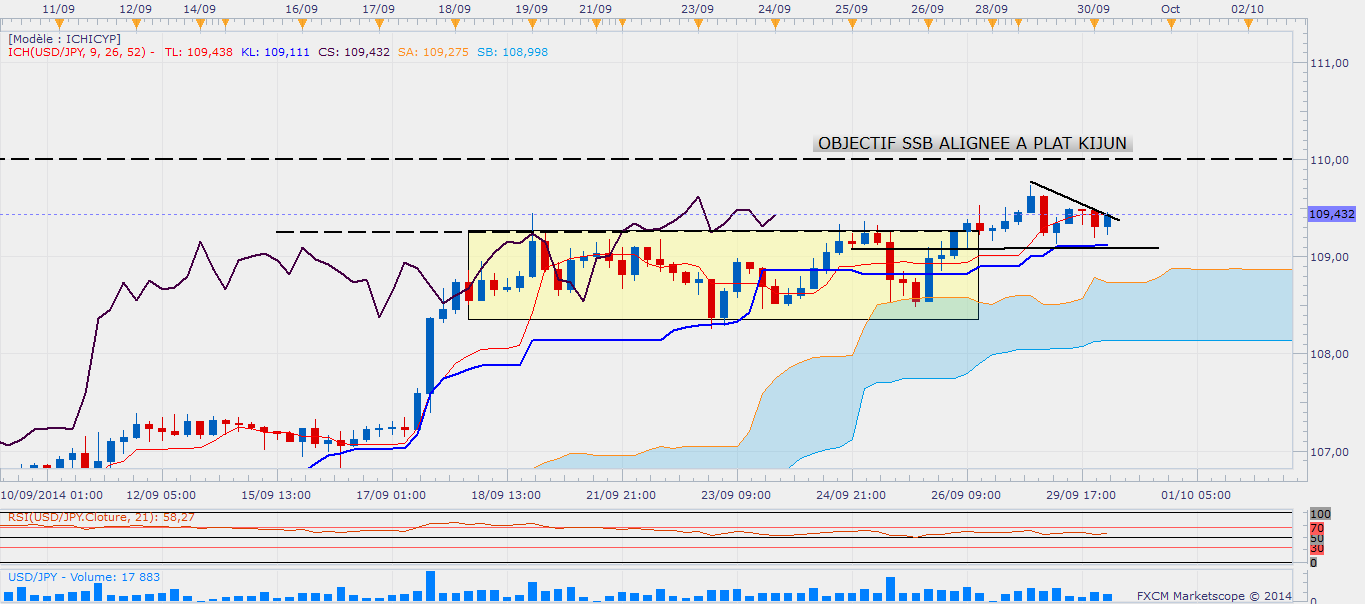Select the 23/09 09:00 time axis label

(737, 494)
